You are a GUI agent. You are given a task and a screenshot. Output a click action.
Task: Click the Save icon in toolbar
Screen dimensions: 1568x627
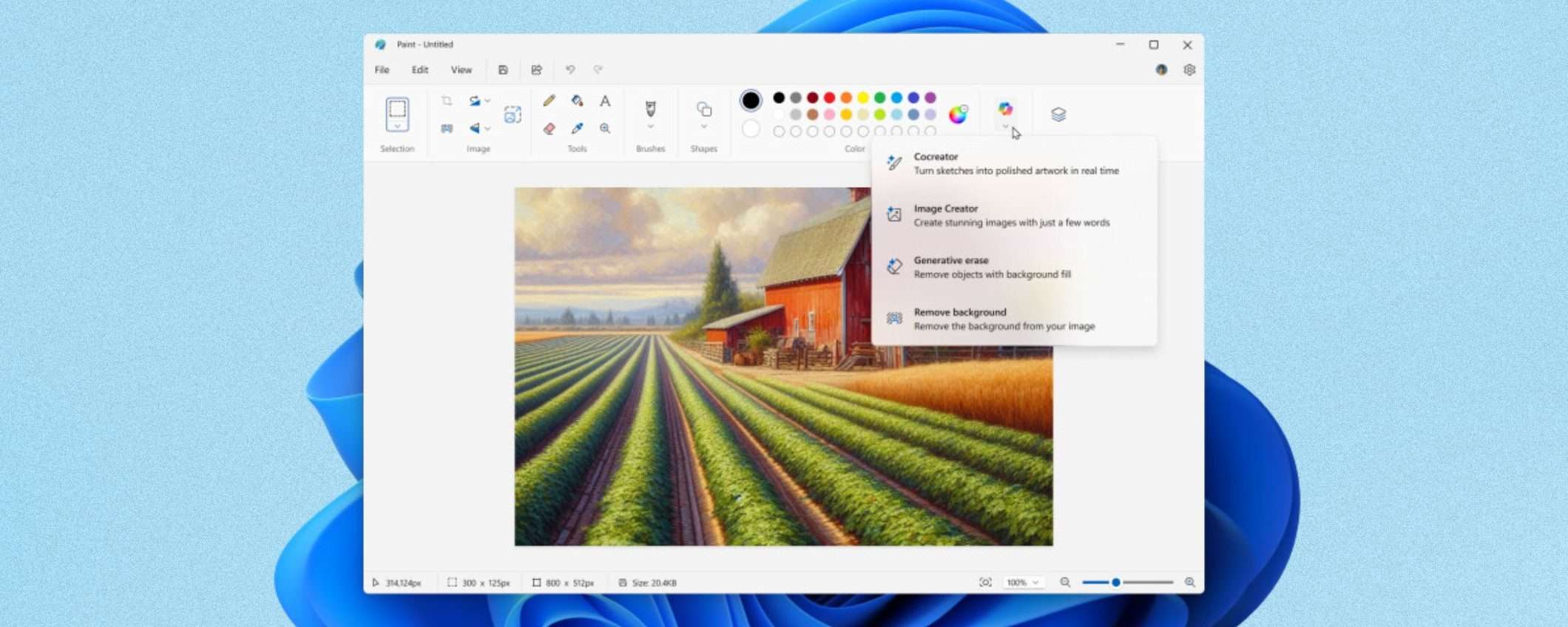503,70
